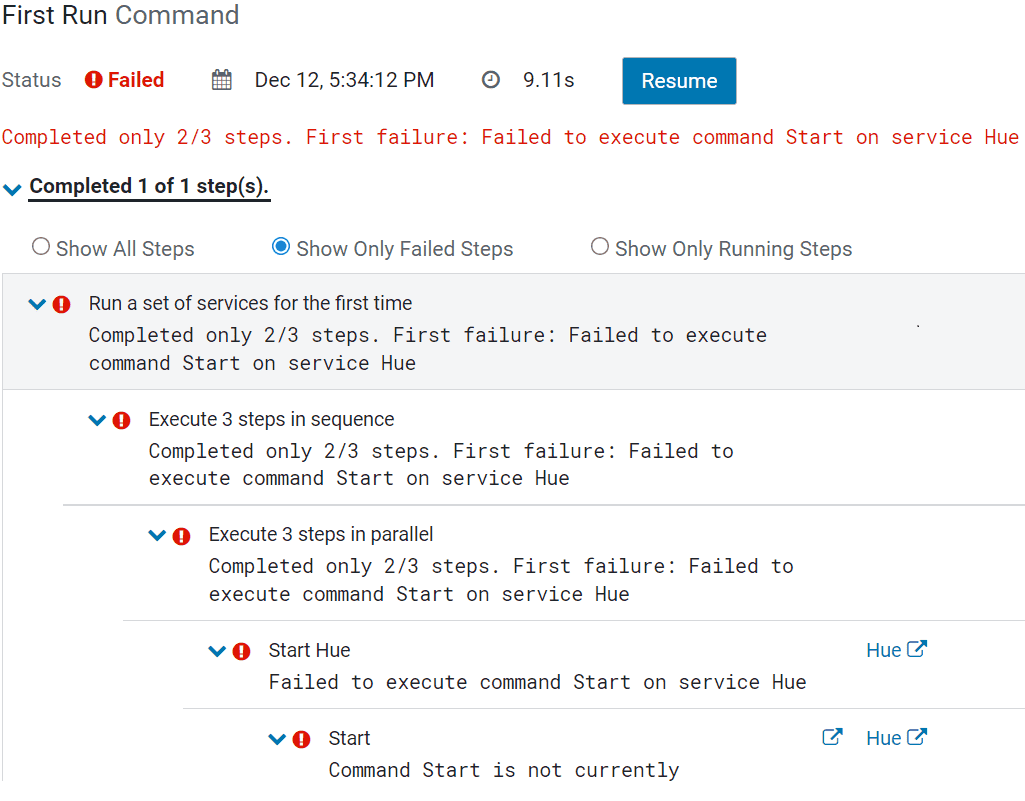1025x801 pixels.
Task: Click the 'First Run Command' page title
Action: [121, 15]
